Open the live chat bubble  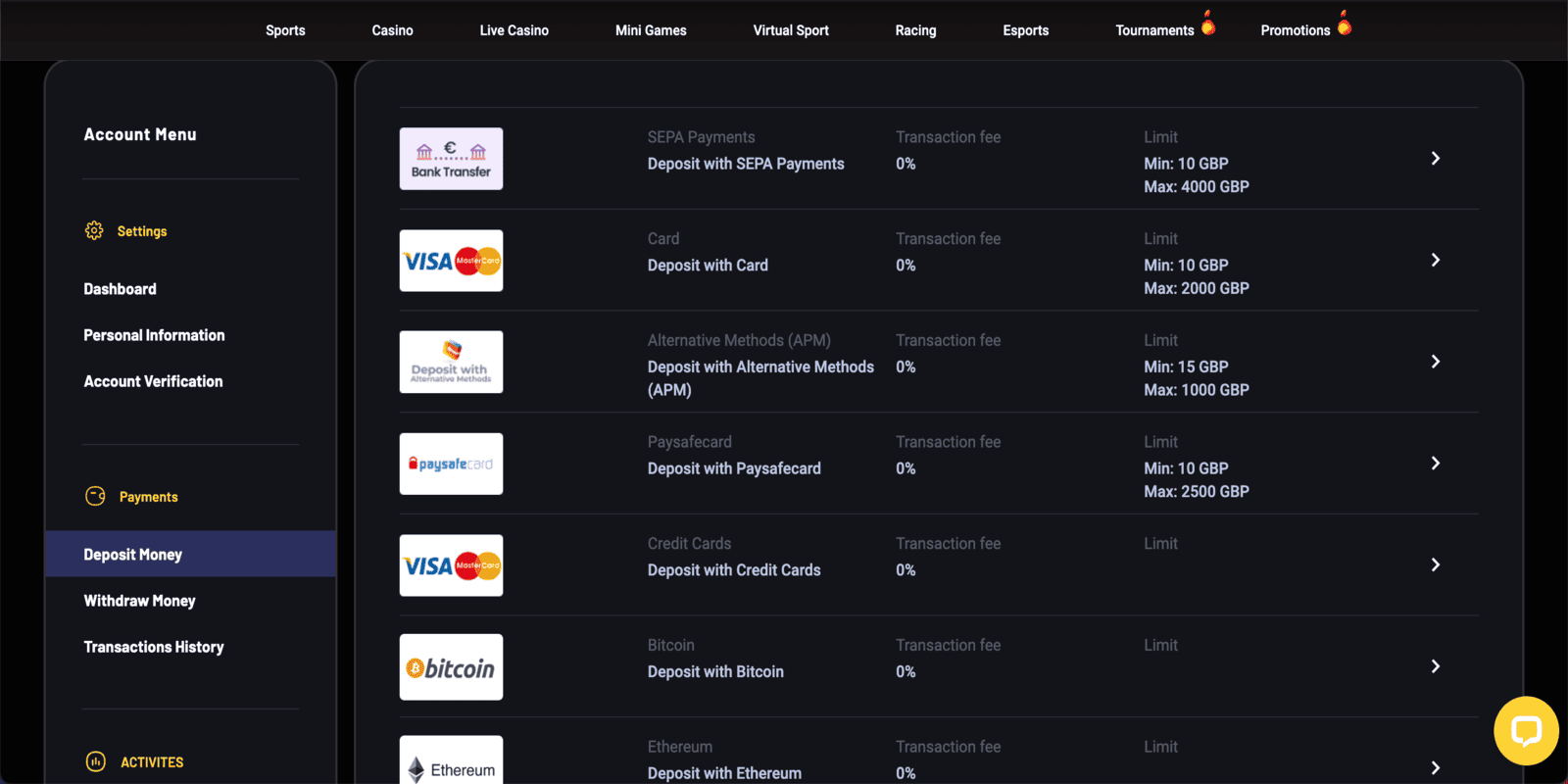pos(1526,731)
